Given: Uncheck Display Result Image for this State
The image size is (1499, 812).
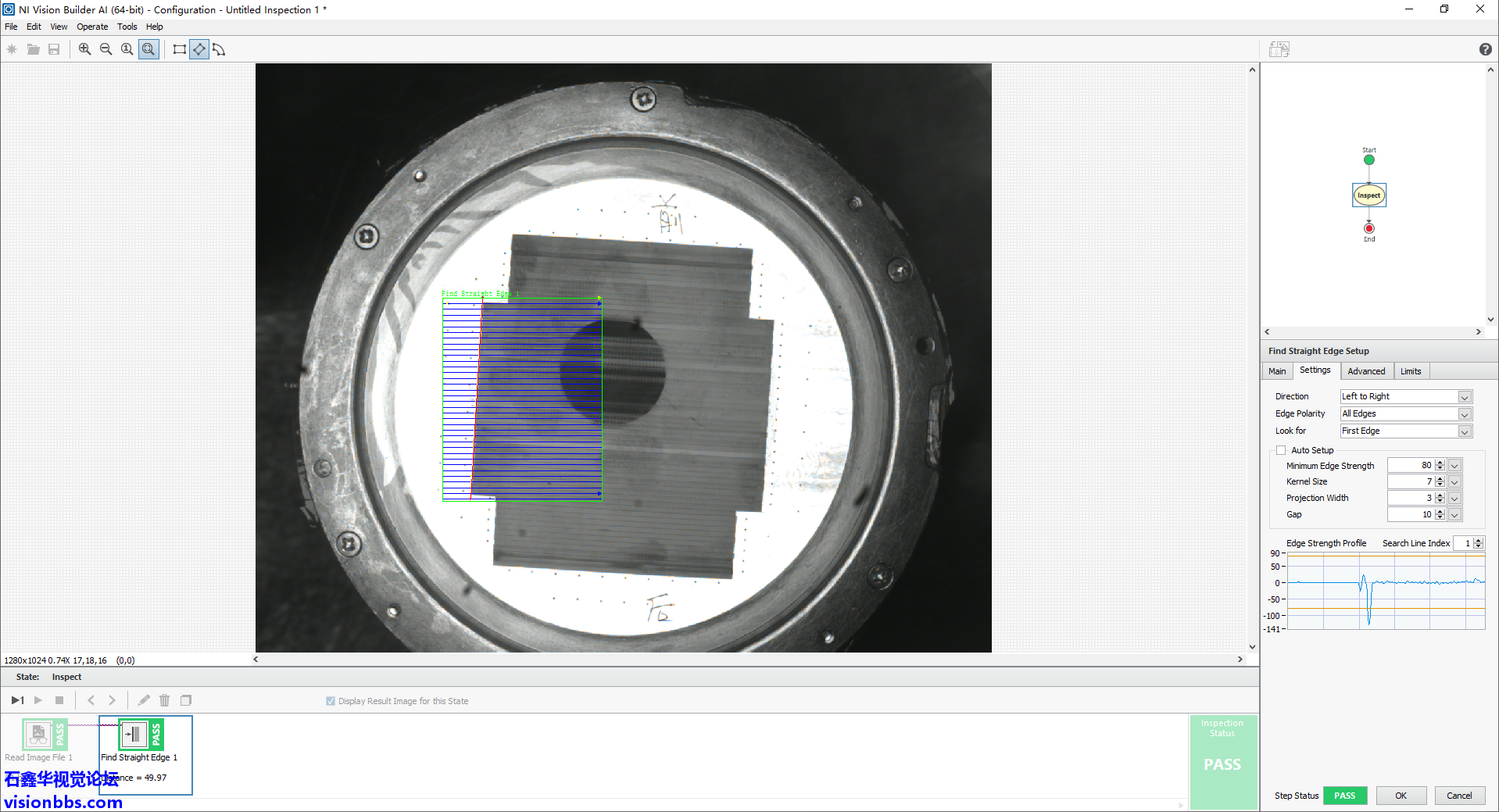Looking at the screenshot, I should point(331,701).
